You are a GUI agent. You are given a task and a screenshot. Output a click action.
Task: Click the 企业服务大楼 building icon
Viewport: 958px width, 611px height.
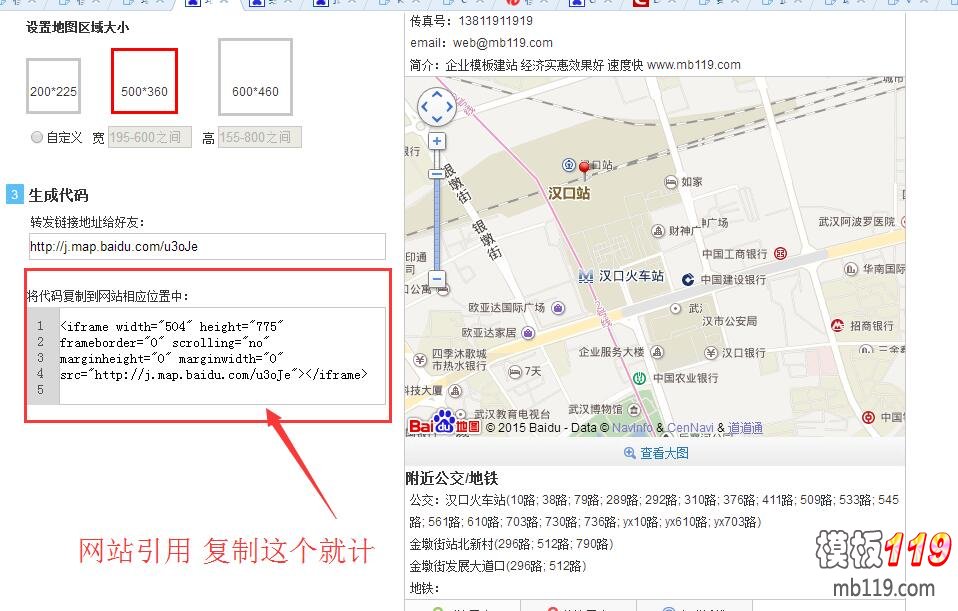coord(657,352)
